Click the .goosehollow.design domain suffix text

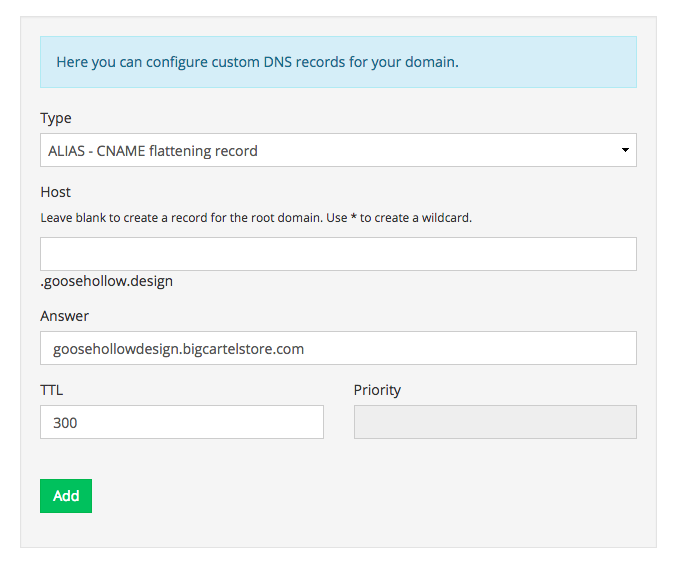tap(107, 281)
